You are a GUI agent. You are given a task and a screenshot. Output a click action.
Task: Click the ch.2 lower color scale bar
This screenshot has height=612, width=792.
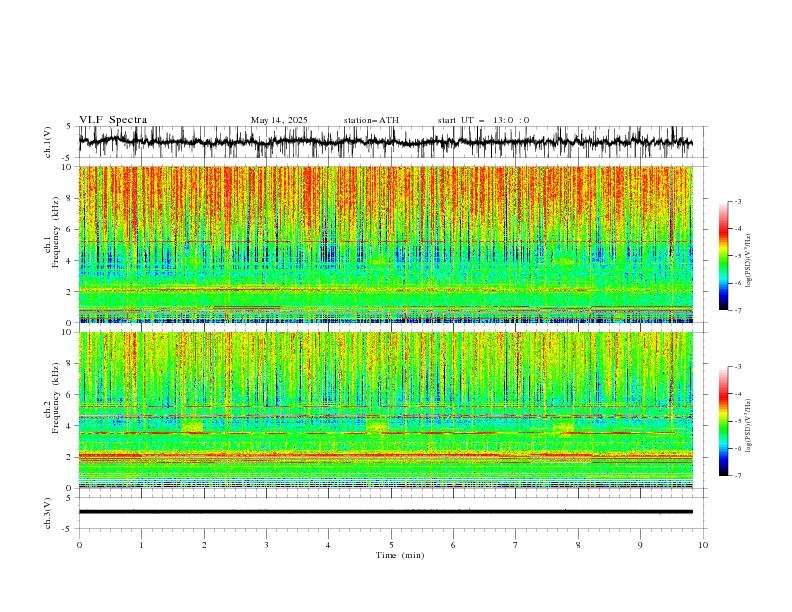click(x=723, y=421)
